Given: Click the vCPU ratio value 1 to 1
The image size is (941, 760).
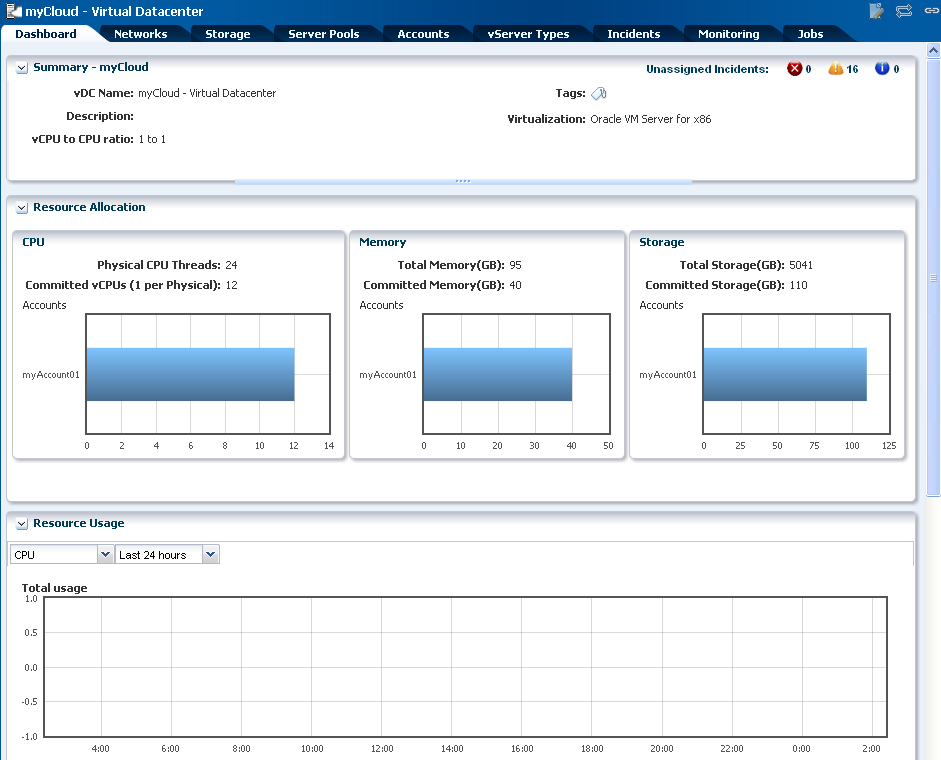Looking at the screenshot, I should tap(152, 139).
